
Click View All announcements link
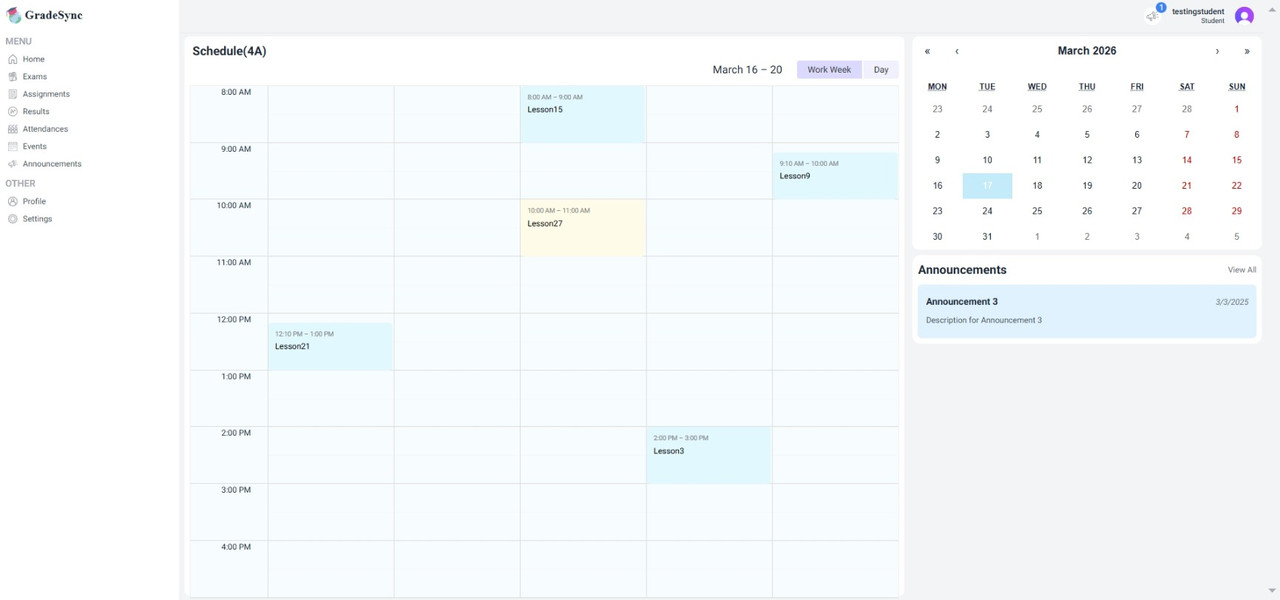pos(1242,270)
